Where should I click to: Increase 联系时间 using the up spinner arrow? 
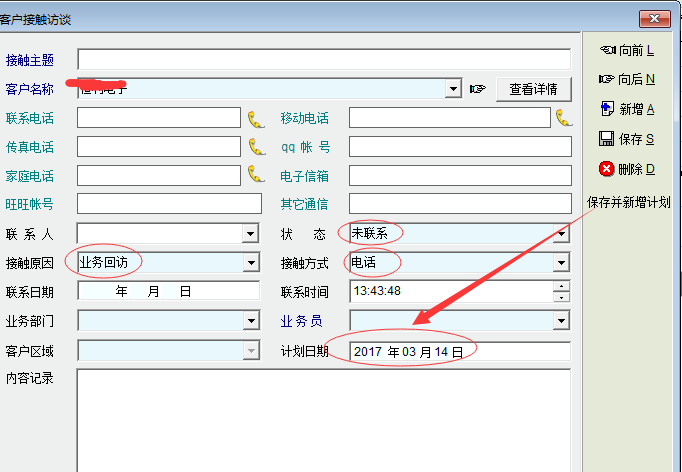point(562,287)
